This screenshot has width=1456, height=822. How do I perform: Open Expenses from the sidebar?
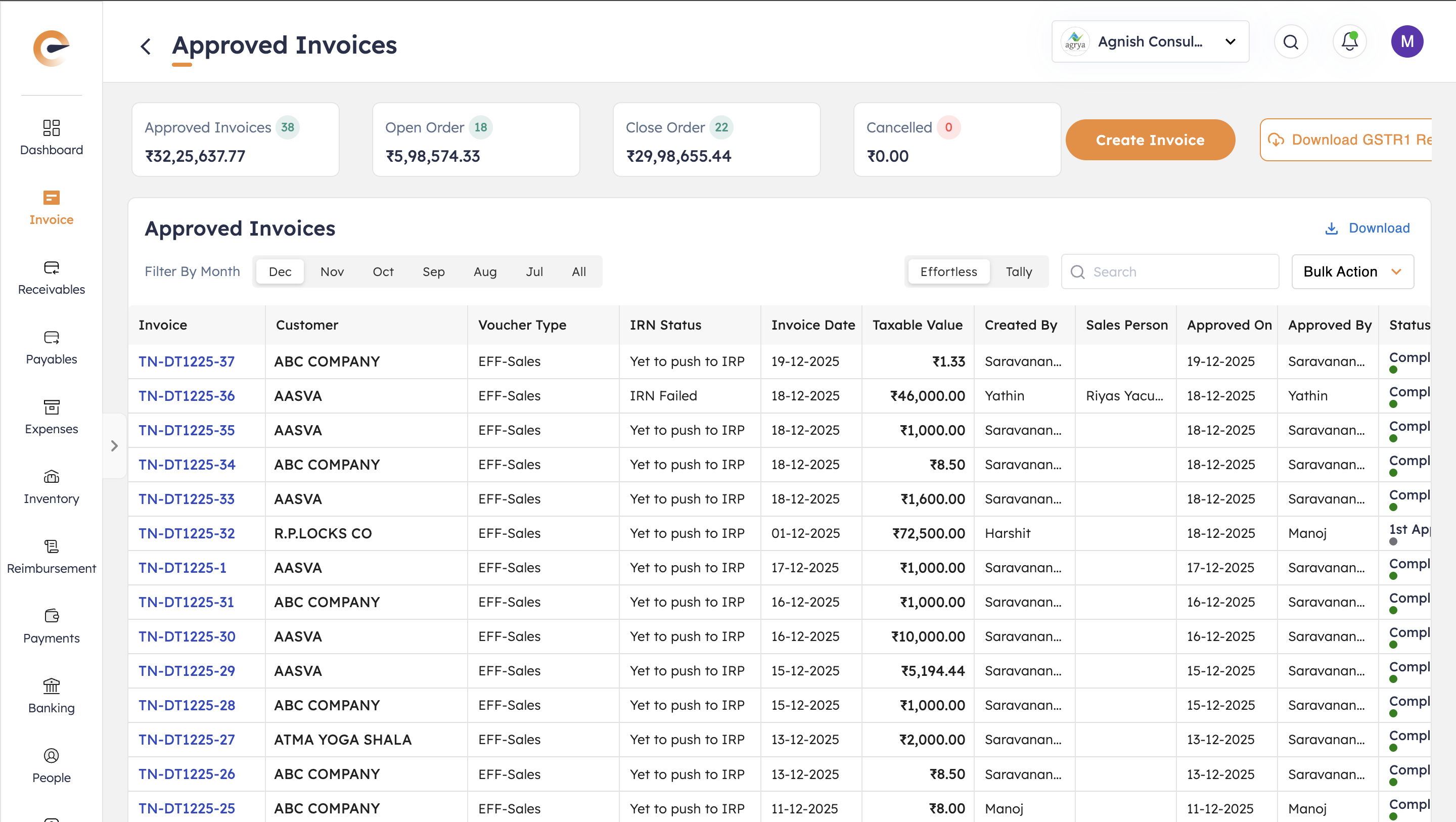click(51, 407)
